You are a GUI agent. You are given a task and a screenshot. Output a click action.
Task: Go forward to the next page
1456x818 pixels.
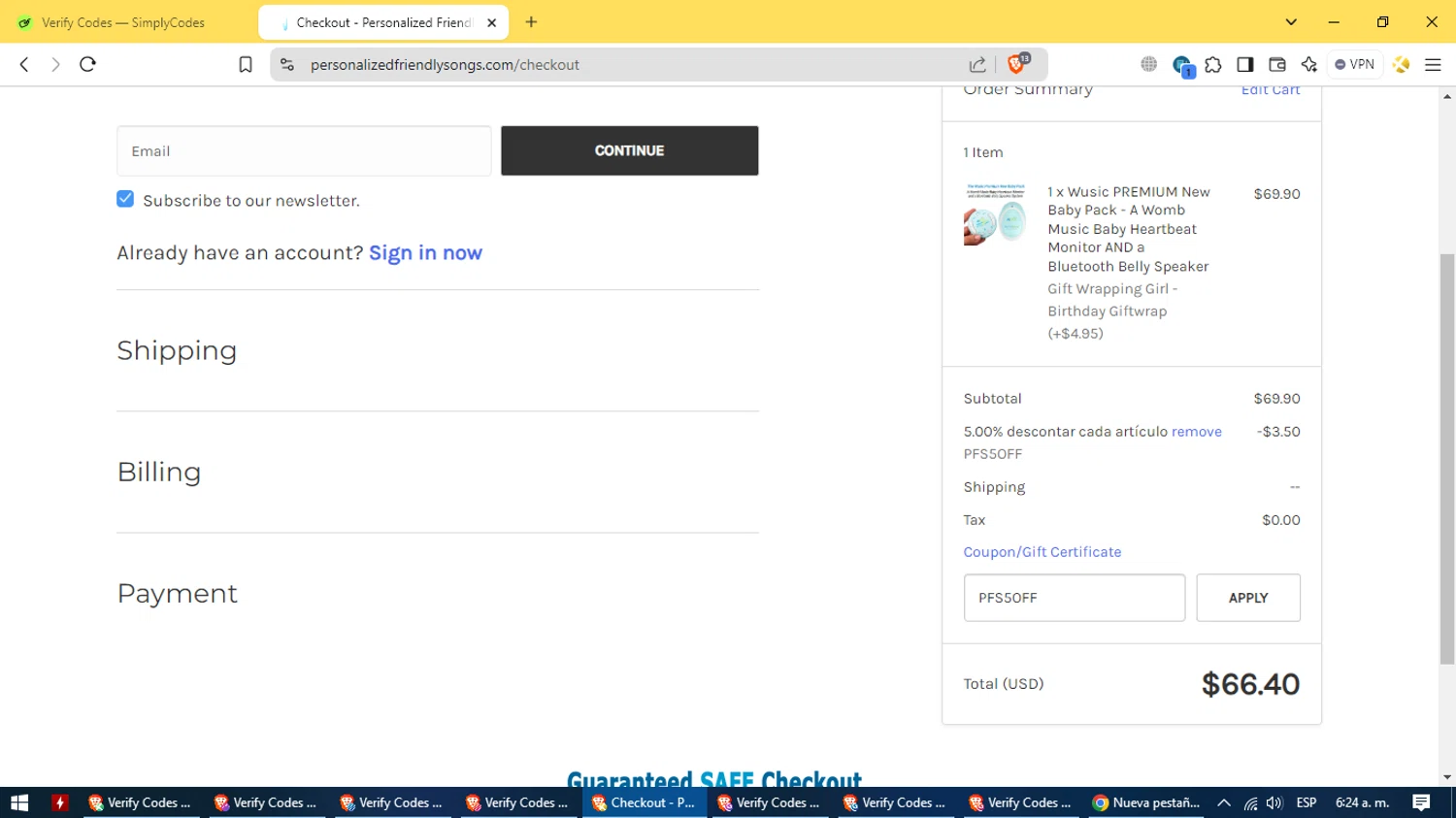(55, 64)
